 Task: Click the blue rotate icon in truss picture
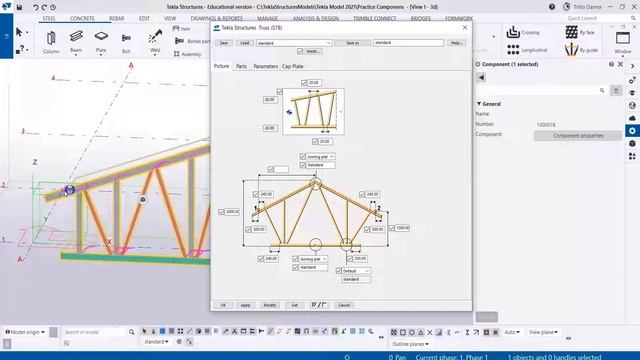coord(289,112)
